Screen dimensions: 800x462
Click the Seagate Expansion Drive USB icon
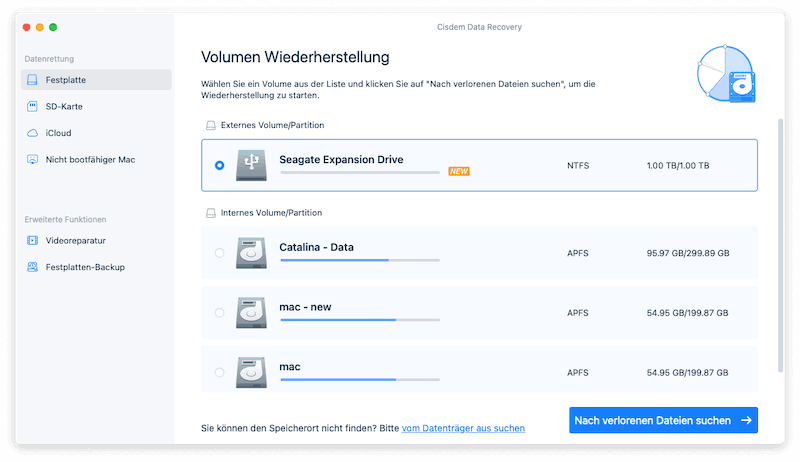251,165
